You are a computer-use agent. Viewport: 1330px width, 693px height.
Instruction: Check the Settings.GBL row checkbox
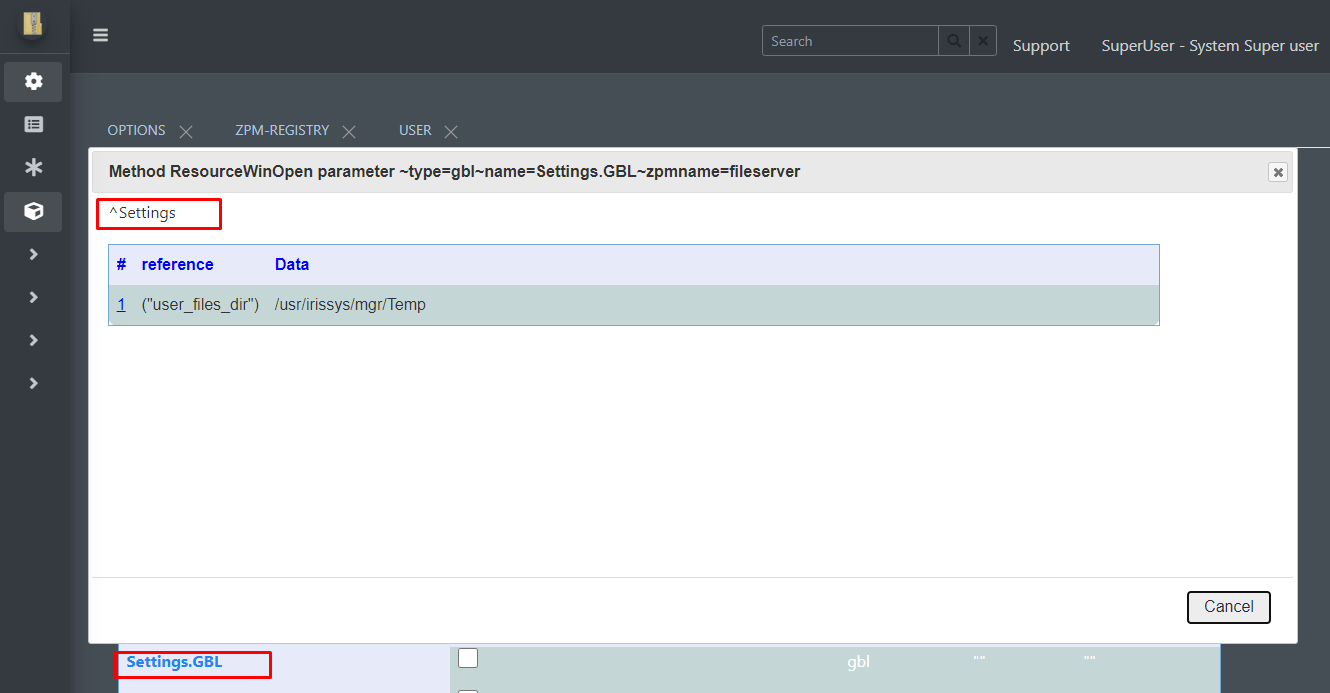pyautogui.click(x=468, y=658)
